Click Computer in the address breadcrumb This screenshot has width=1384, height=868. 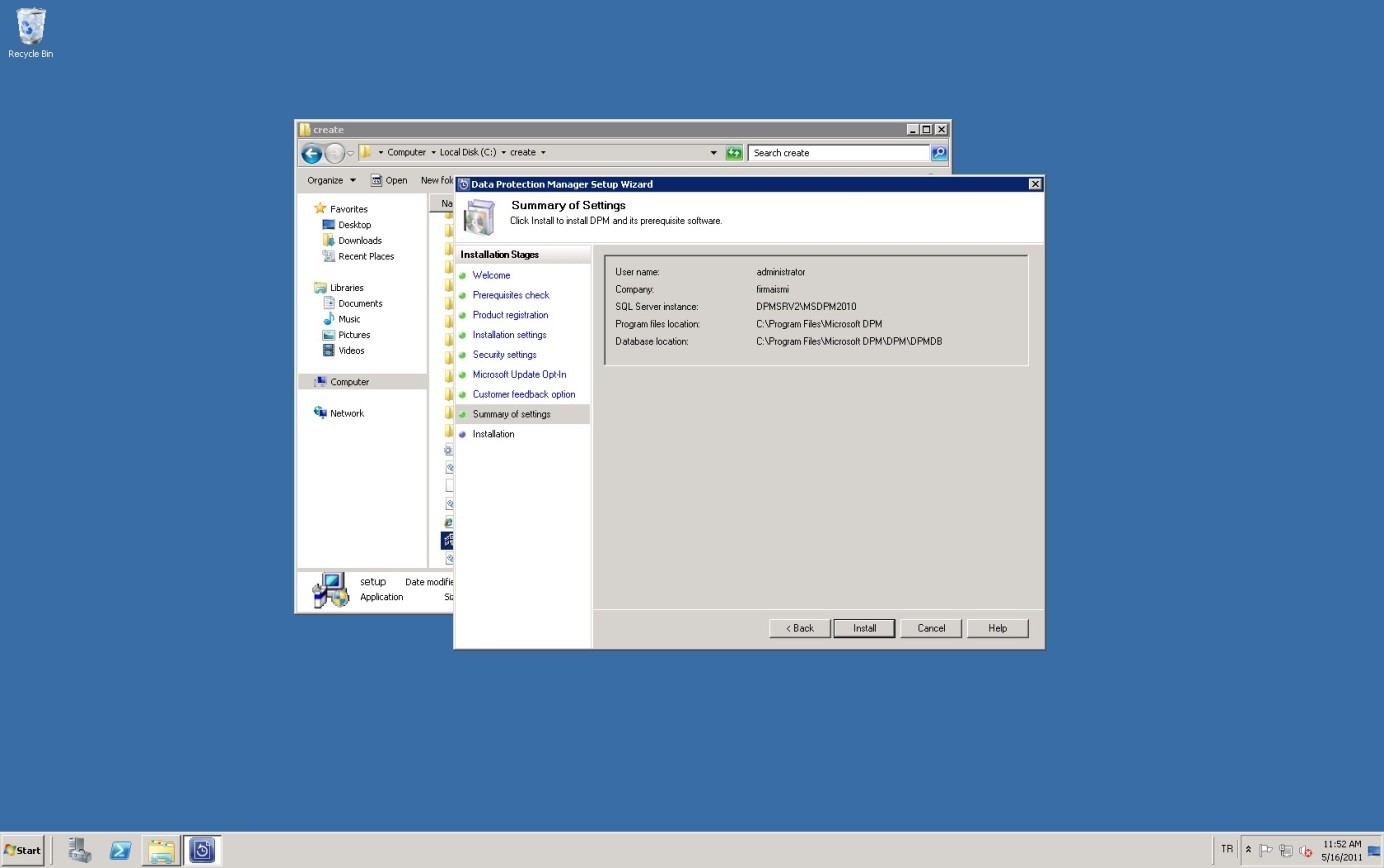click(406, 153)
